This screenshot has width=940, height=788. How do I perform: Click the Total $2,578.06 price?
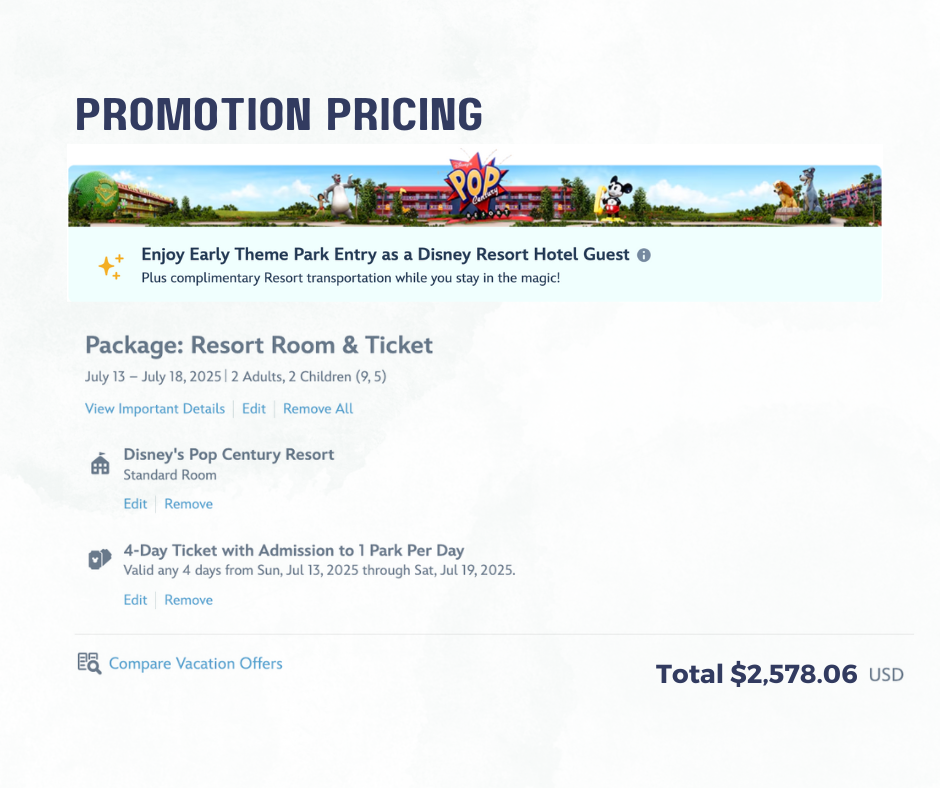pyautogui.click(x=779, y=674)
